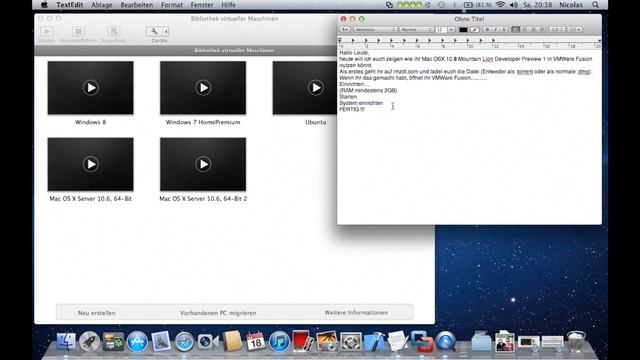Click VMware Fusion icon in Dock
Image resolution: width=640 pixels, height=360 pixels.
point(422,342)
